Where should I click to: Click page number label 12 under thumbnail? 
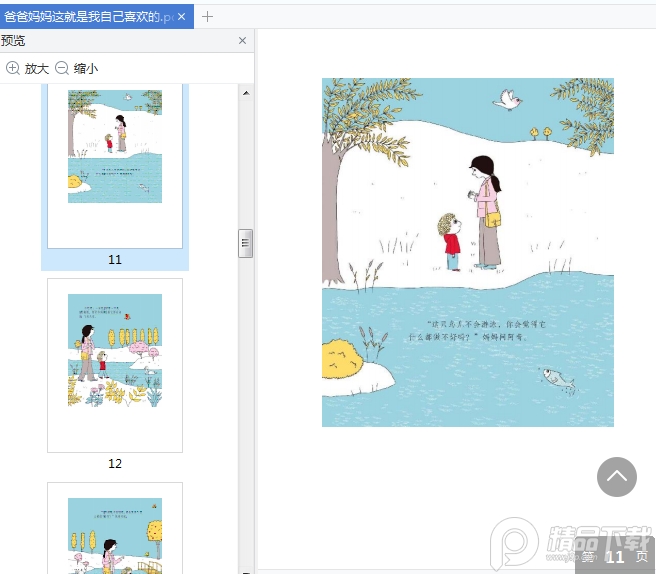click(x=115, y=464)
